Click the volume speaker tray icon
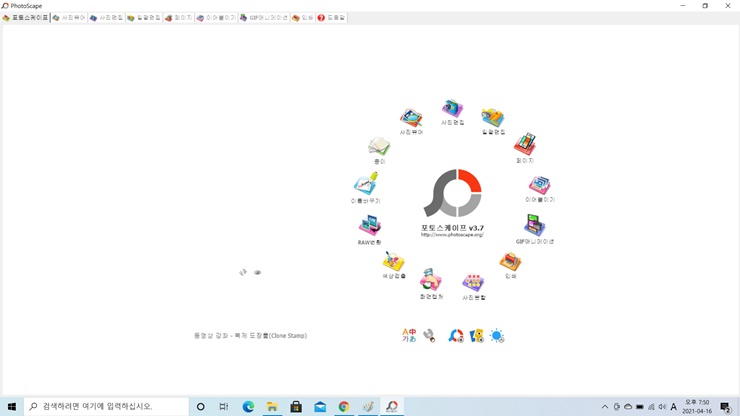Viewport: 740px width, 416px height. click(662, 407)
